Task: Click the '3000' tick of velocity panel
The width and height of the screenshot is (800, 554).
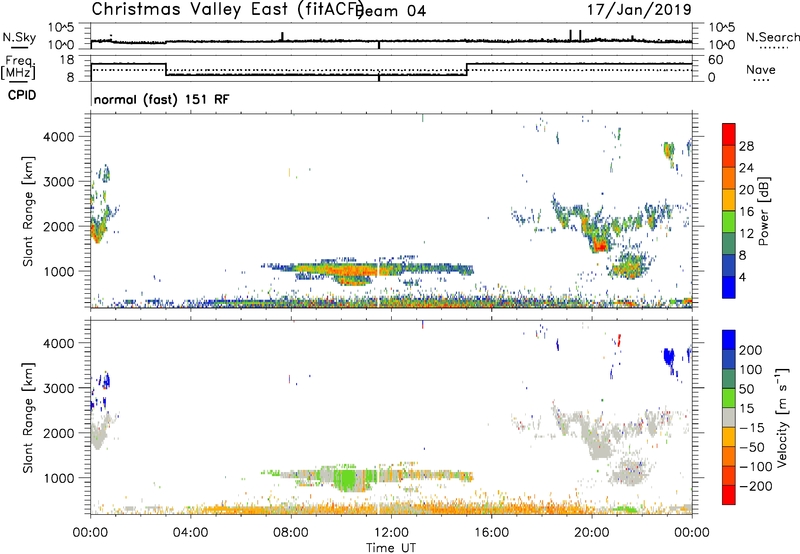Action: [59, 388]
